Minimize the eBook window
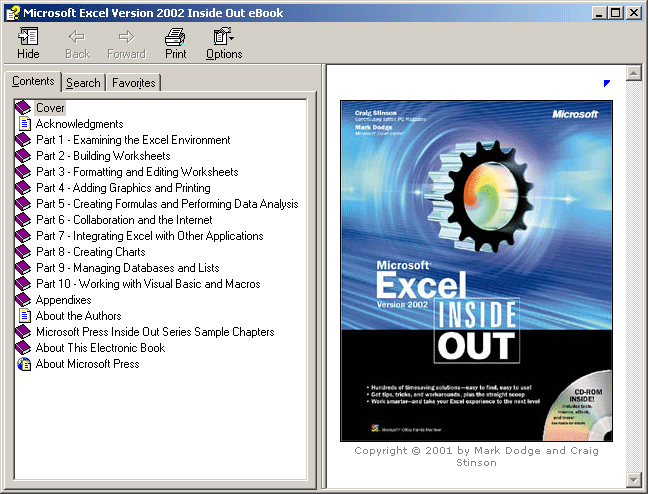 (599, 13)
